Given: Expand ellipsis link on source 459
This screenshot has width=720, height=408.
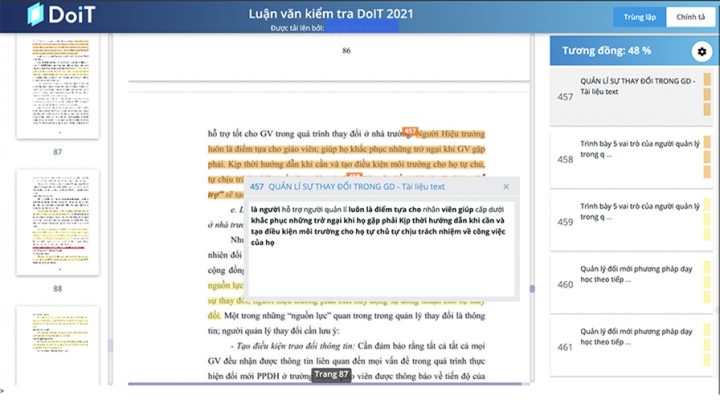Looking at the screenshot, I should point(609,218).
